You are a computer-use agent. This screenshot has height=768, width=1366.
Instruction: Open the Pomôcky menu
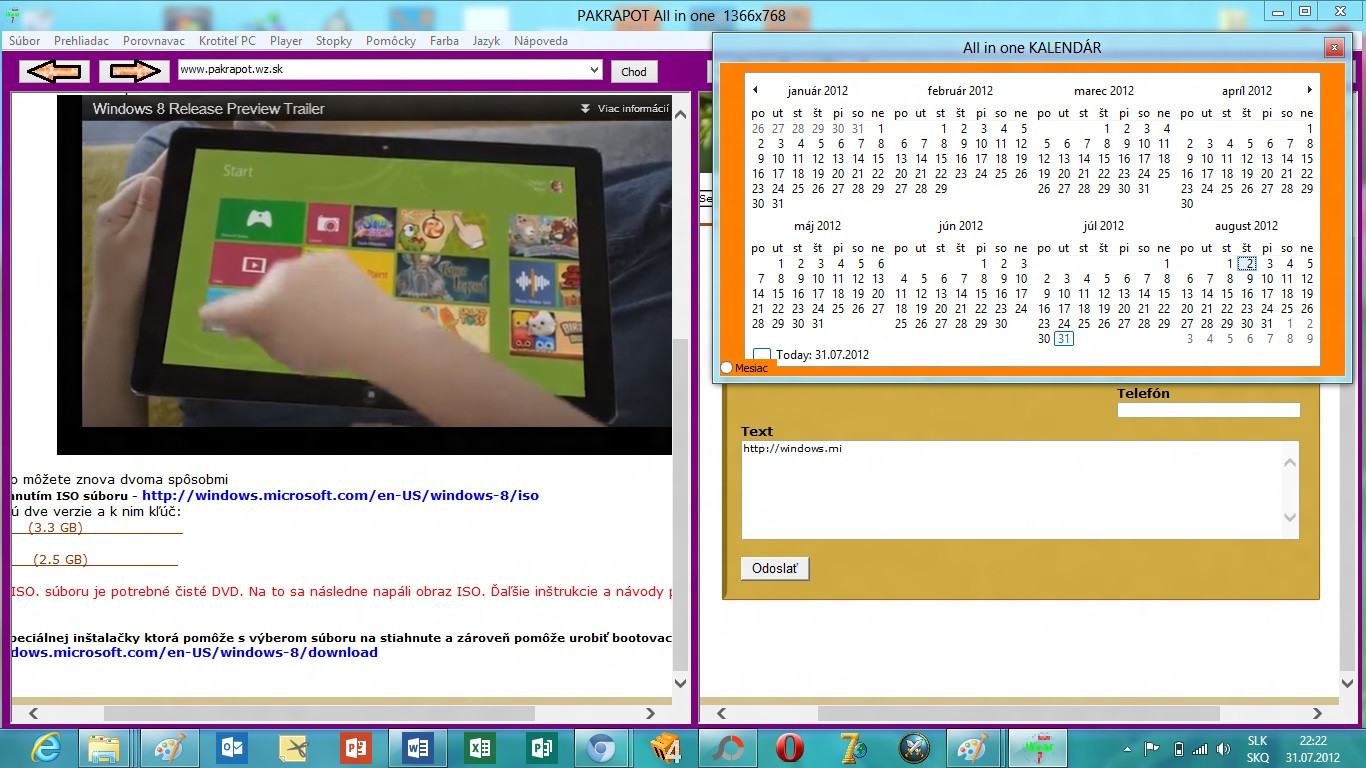pyautogui.click(x=391, y=41)
